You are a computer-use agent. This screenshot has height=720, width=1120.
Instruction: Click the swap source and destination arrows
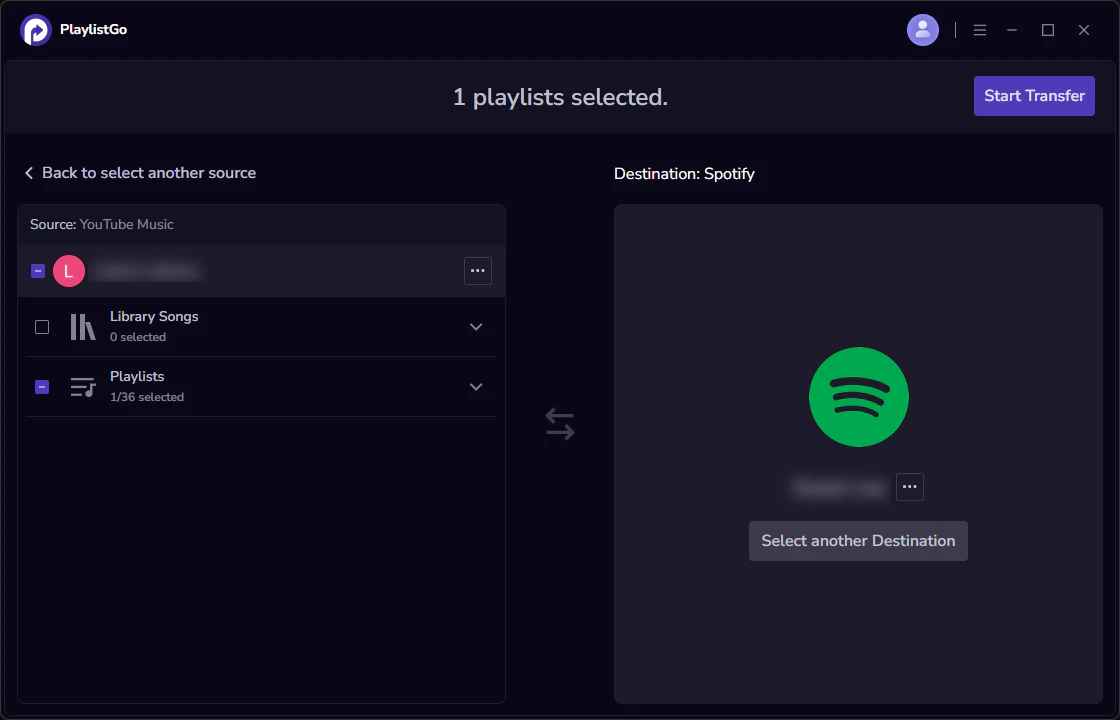coord(560,424)
